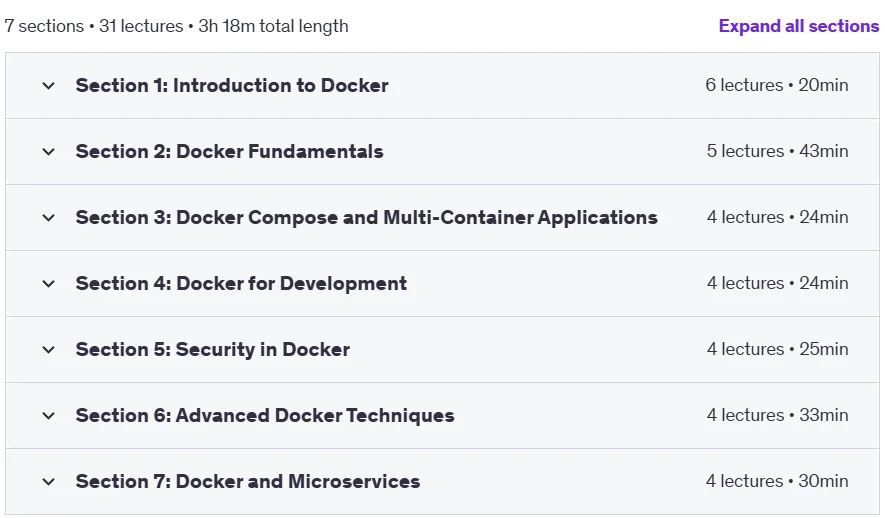Open the Section 5: Security in Docker title
This screenshot has height=518, width=885.
(213, 349)
